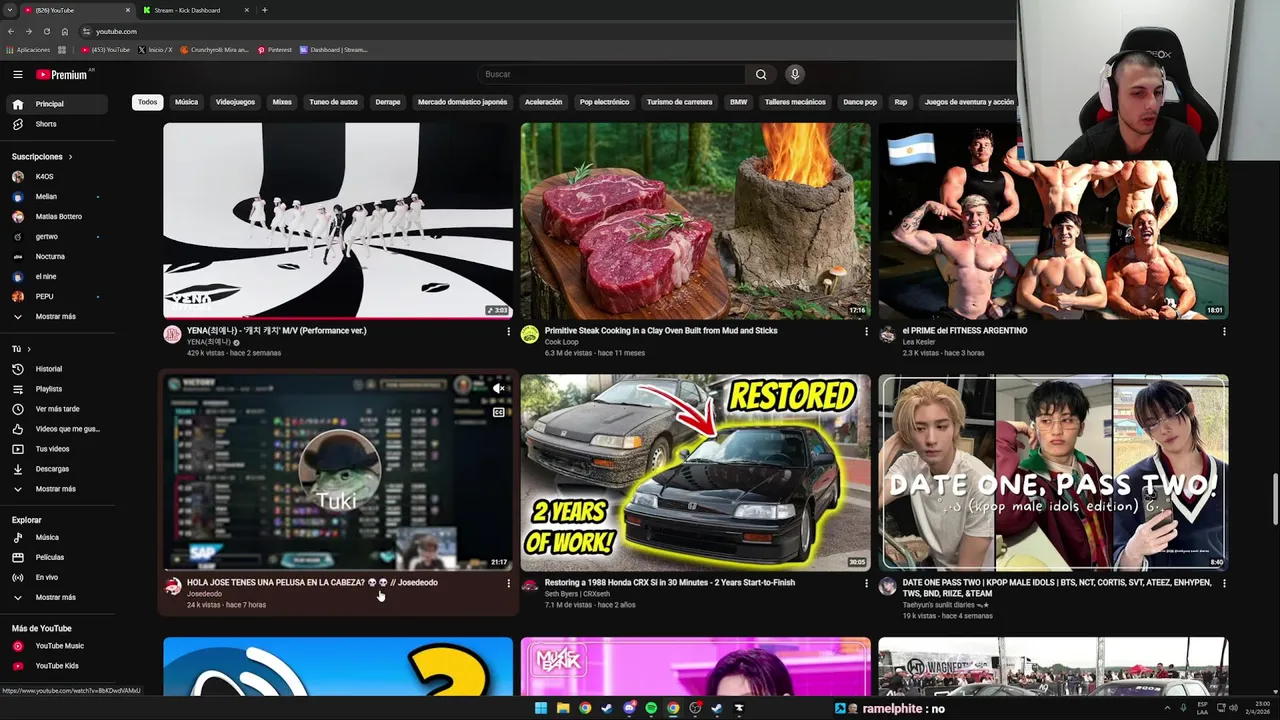Open Suscripciones section chevron header
The width and height of the screenshot is (1280, 720).
pos(42,157)
